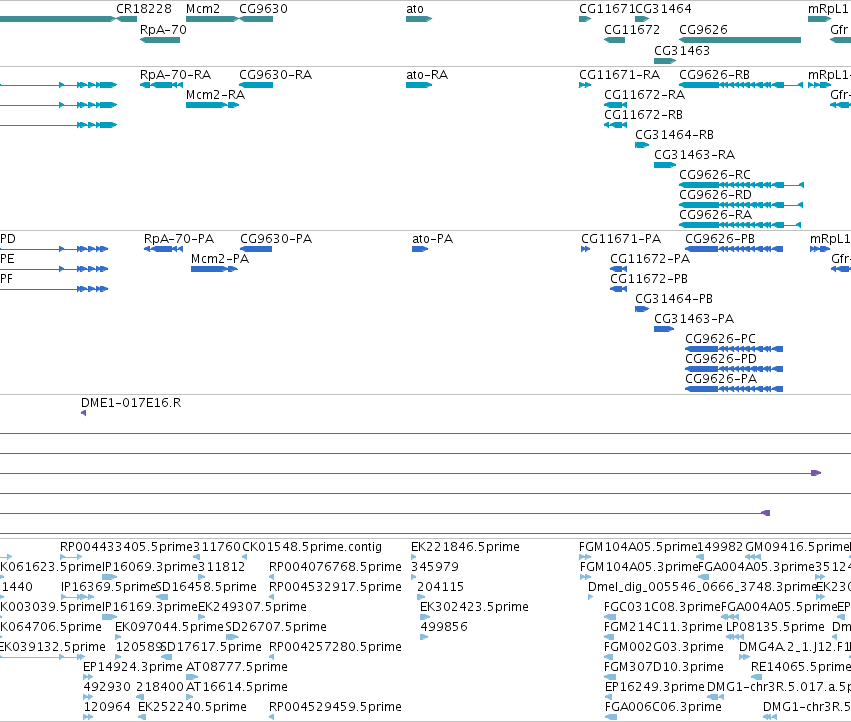Click the CG9626-RA transcript label

(x=715, y=215)
